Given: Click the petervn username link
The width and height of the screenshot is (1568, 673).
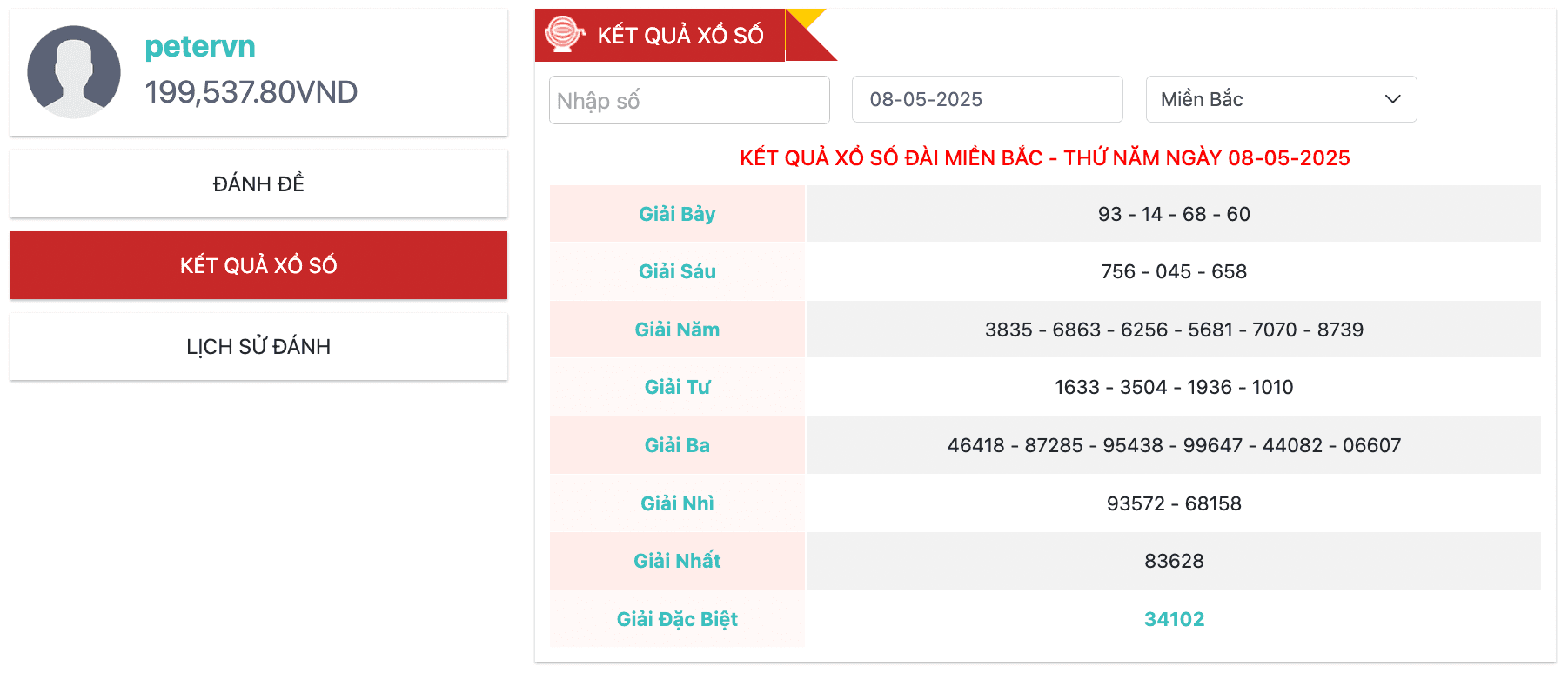Looking at the screenshot, I should click(200, 46).
